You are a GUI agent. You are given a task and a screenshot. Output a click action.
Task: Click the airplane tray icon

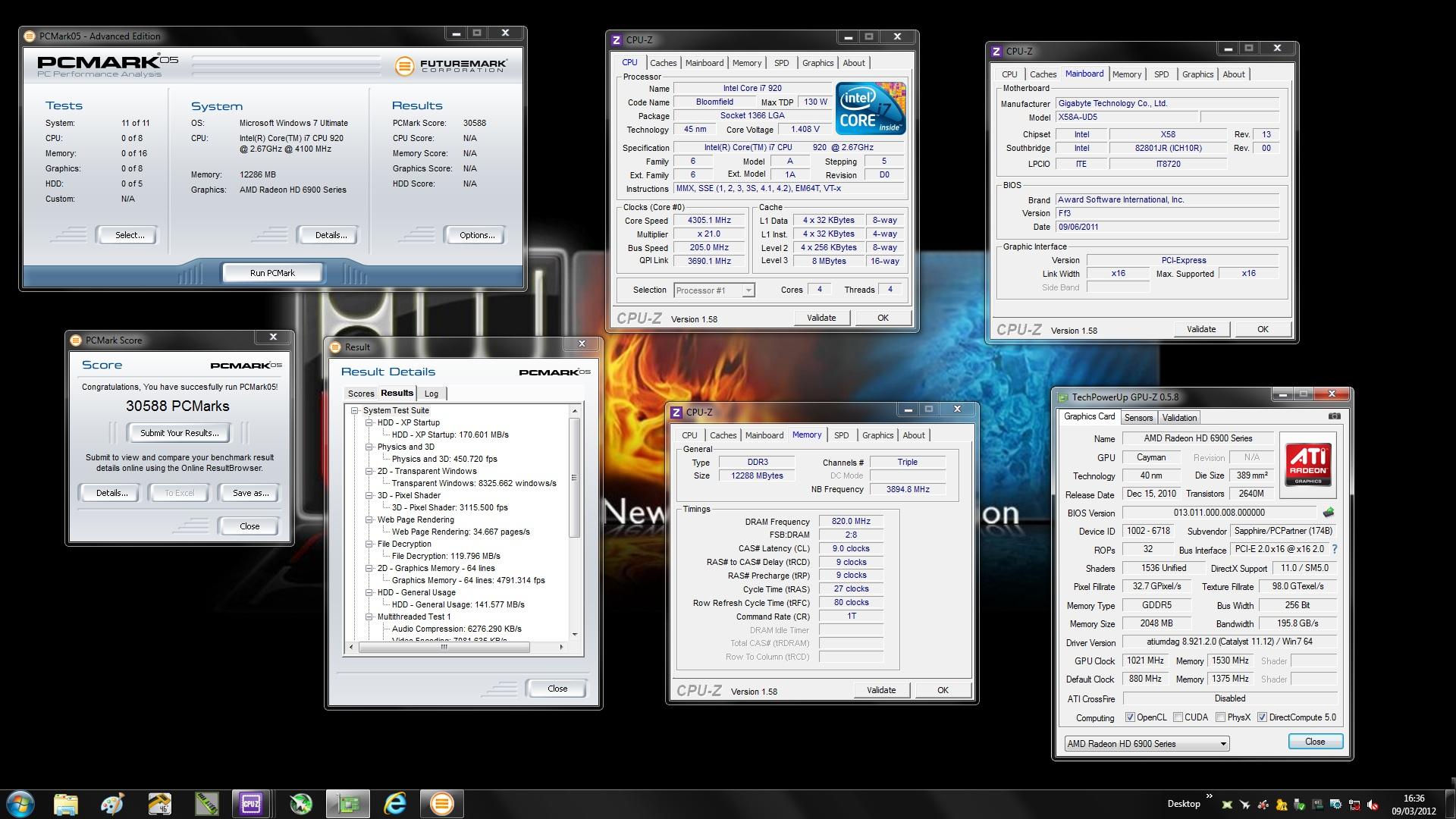pyautogui.click(x=1244, y=805)
